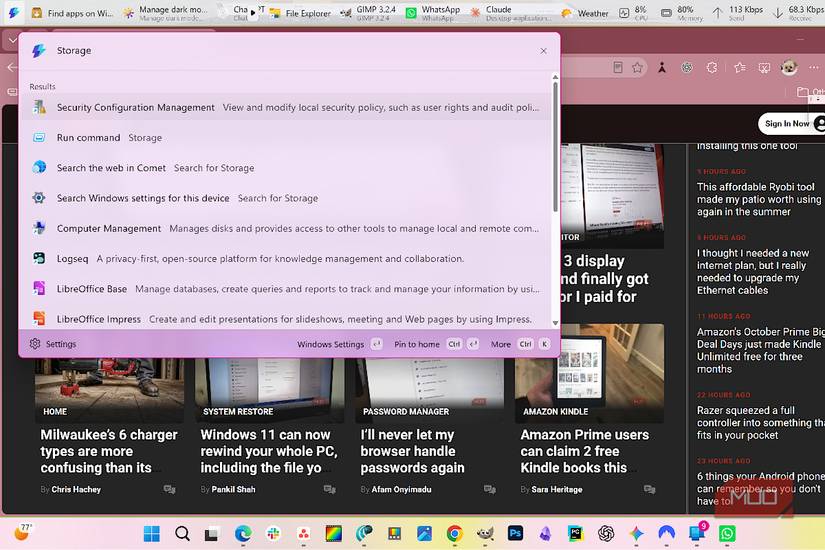Open the Favorites list icon in Edge toolbar
The width and height of the screenshot is (825, 550).
point(740,67)
